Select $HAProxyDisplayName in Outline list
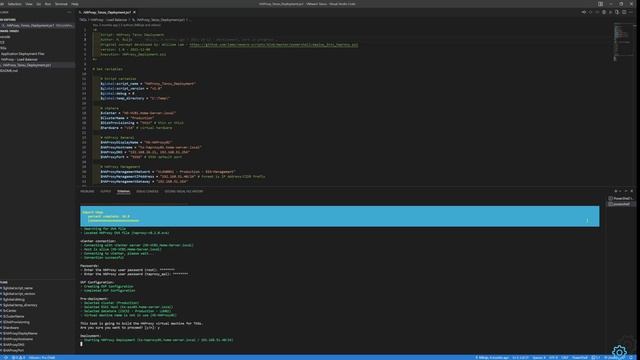This screenshot has width=640, height=360. (x=20, y=333)
